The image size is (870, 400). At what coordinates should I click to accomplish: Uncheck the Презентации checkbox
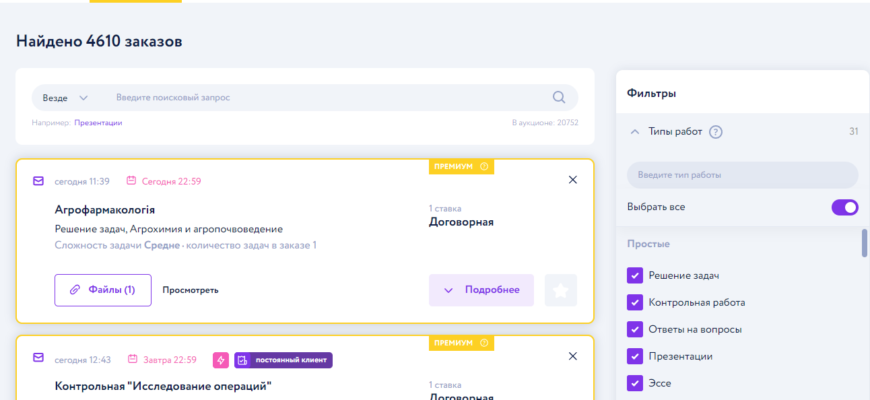635,356
